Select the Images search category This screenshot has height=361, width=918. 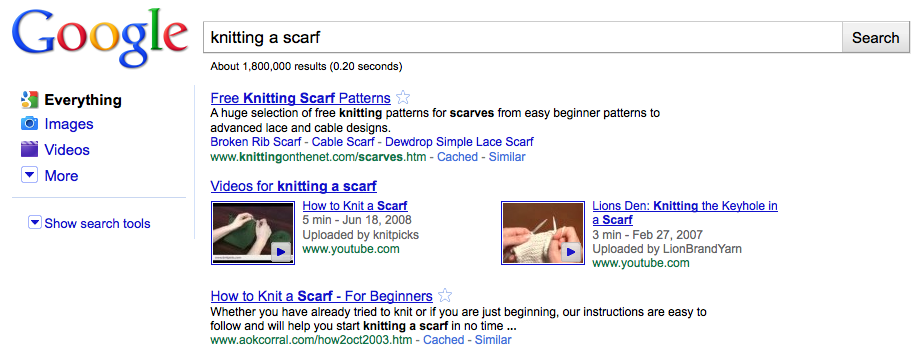[68, 124]
